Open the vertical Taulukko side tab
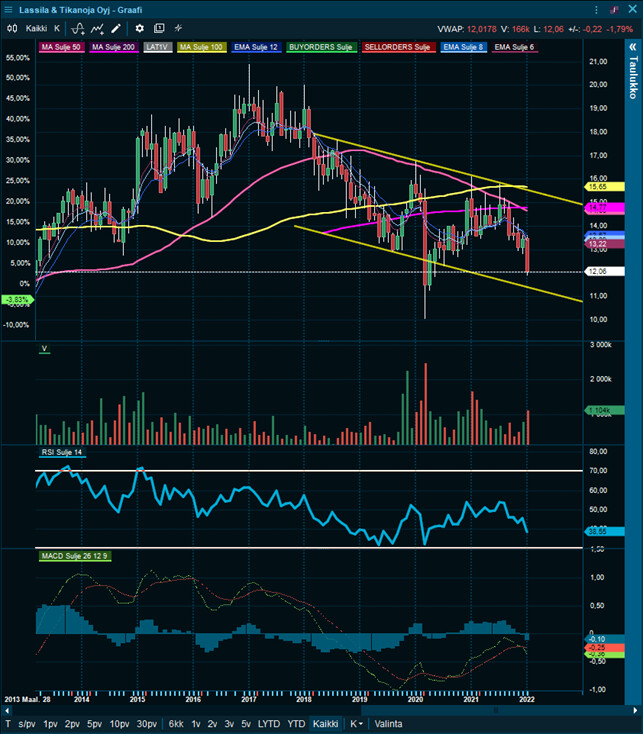This screenshot has height=734, width=643. (632, 78)
